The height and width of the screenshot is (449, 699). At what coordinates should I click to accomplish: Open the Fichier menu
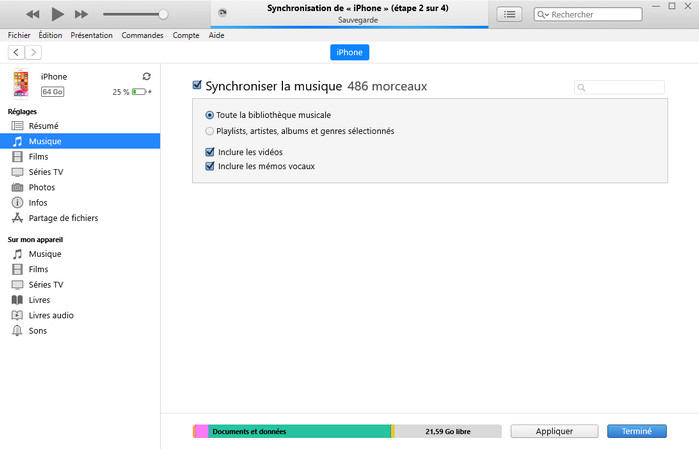point(19,35)
